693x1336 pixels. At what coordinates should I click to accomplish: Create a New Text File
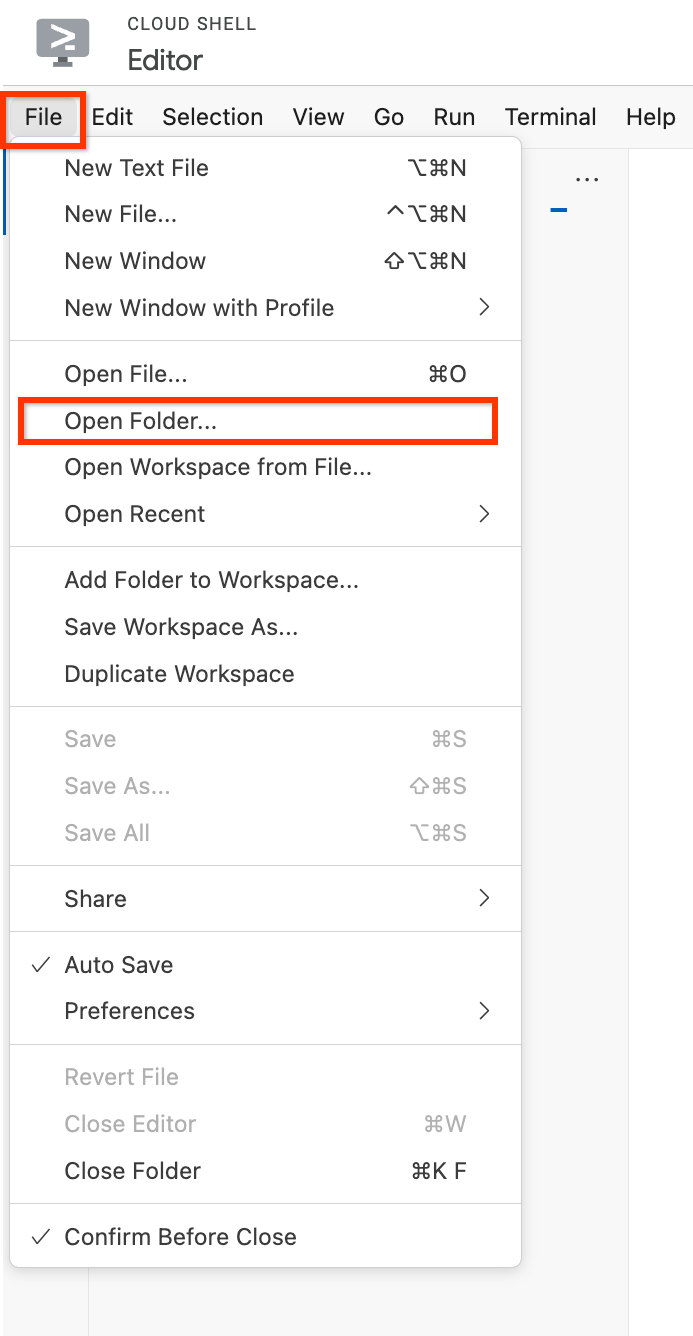tap(136, 168)
